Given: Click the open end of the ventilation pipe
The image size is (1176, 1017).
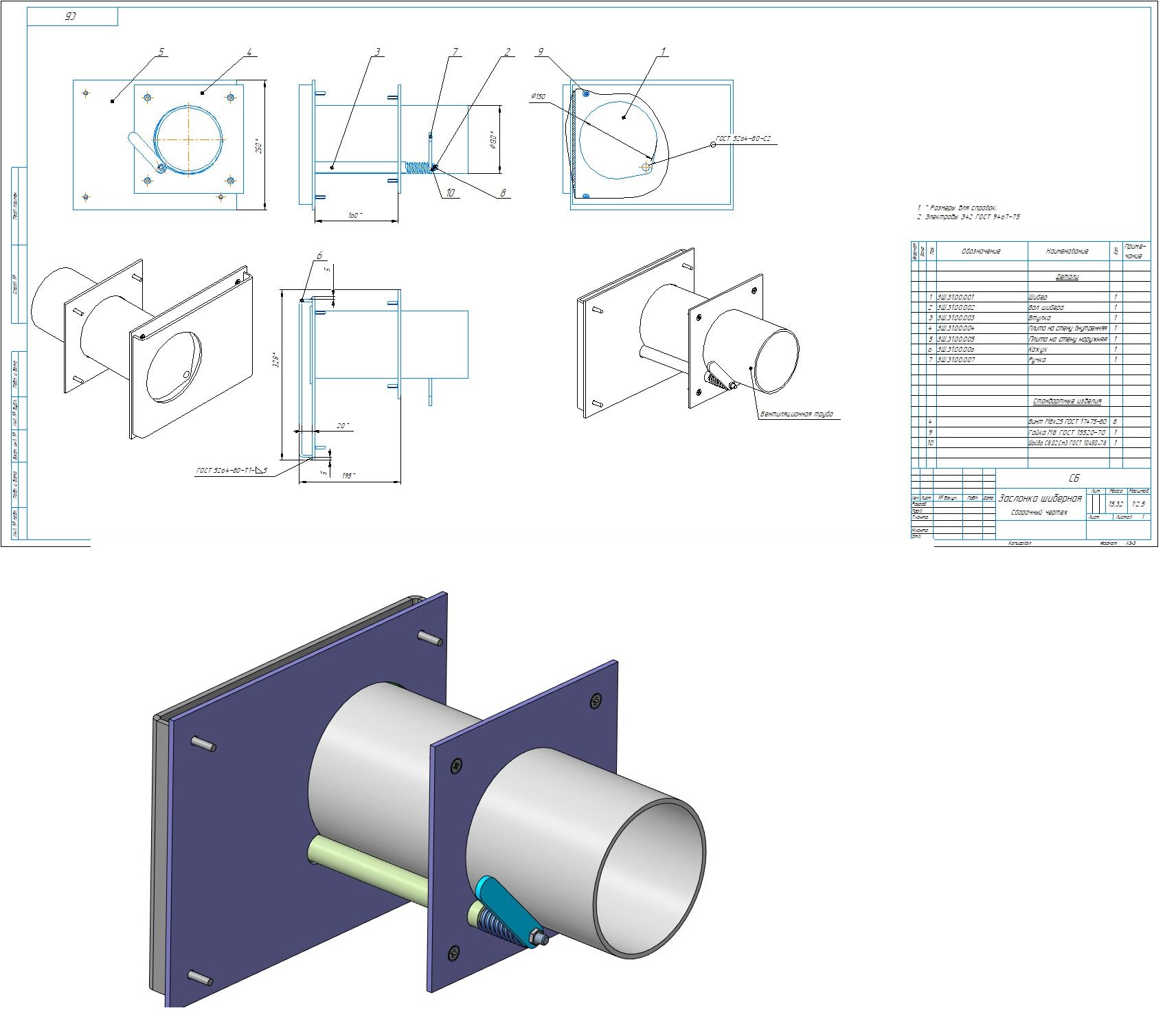Looking at the screenshot, I should (648, 878).
